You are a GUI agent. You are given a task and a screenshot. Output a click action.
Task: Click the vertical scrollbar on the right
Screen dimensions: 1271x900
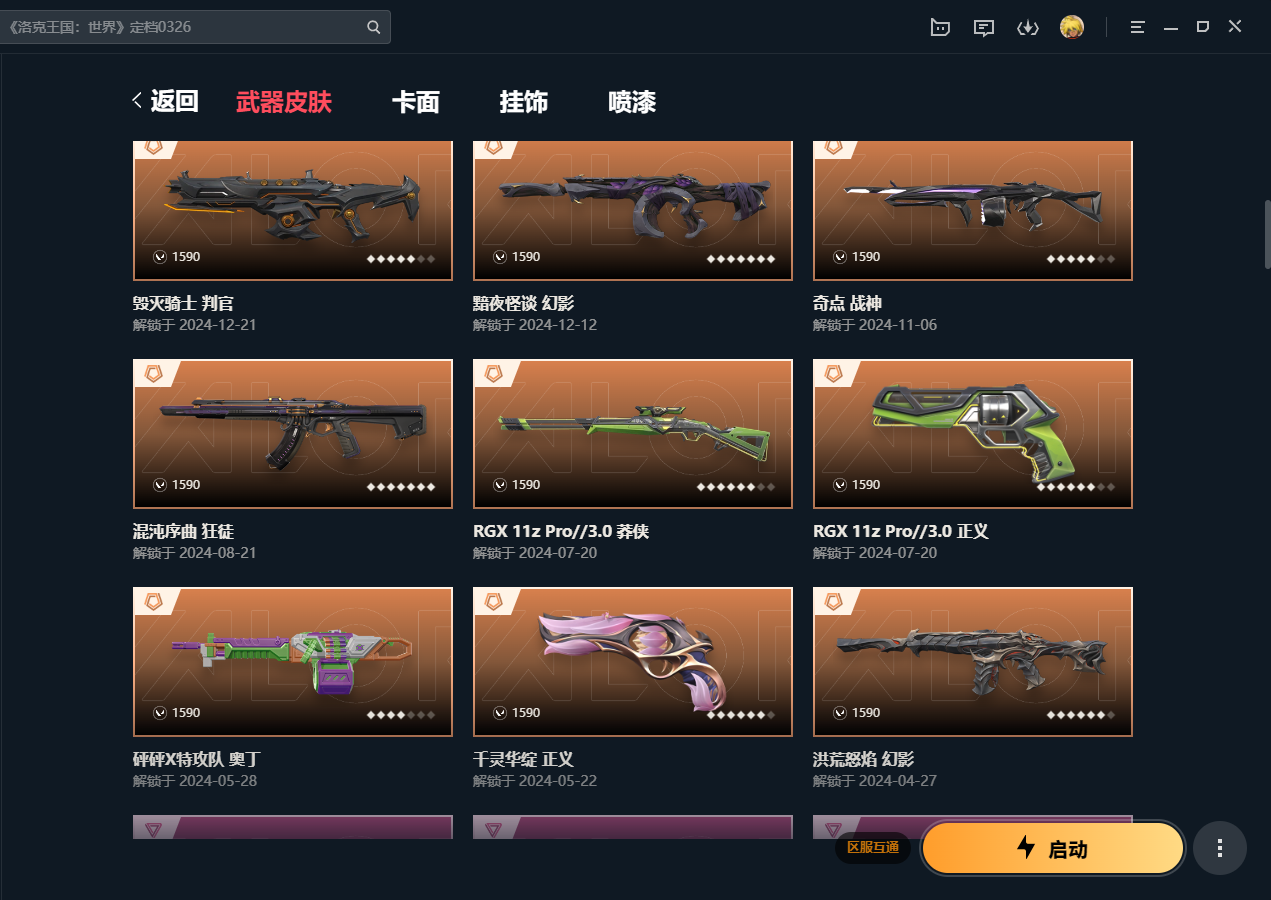[1267, 234]
